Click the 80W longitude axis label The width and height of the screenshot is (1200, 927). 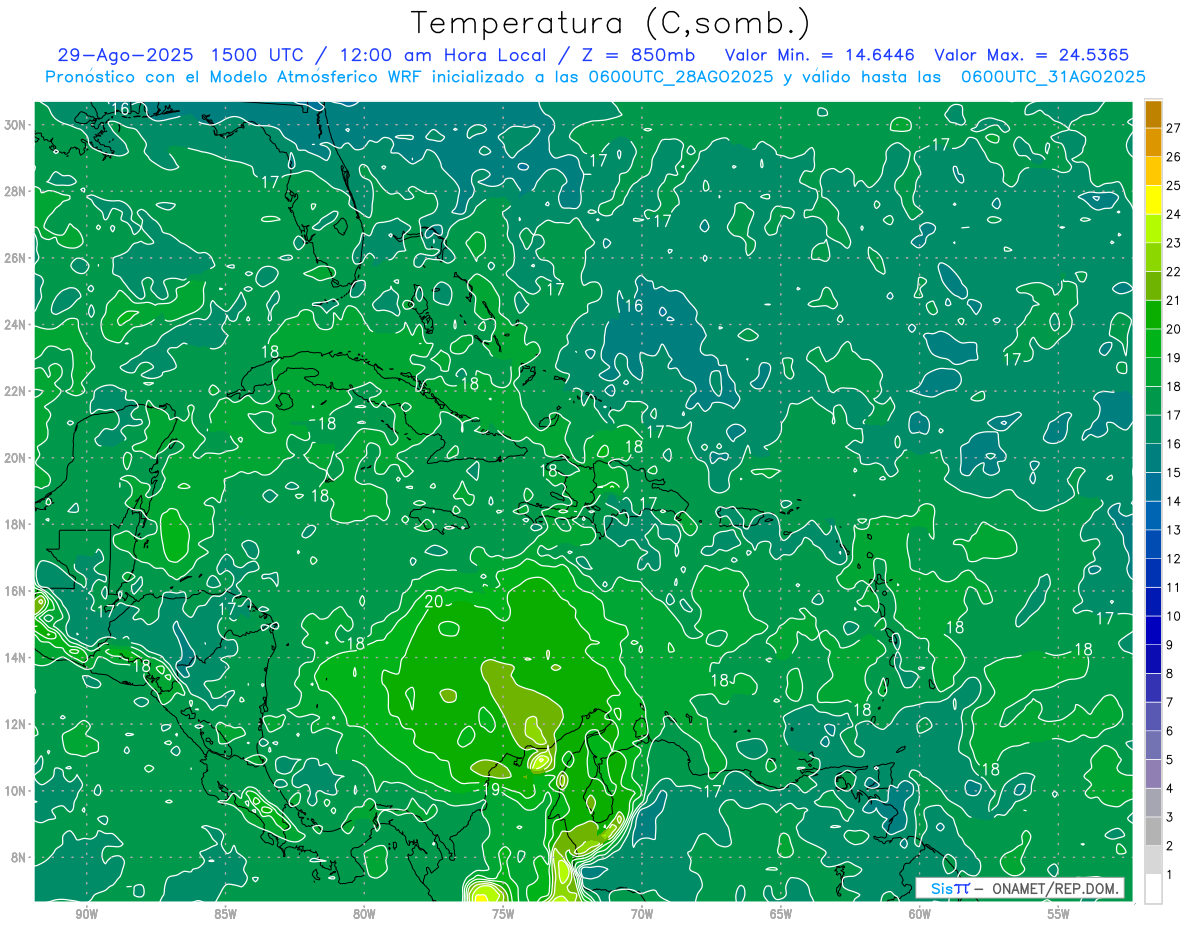tap(364, 913)
